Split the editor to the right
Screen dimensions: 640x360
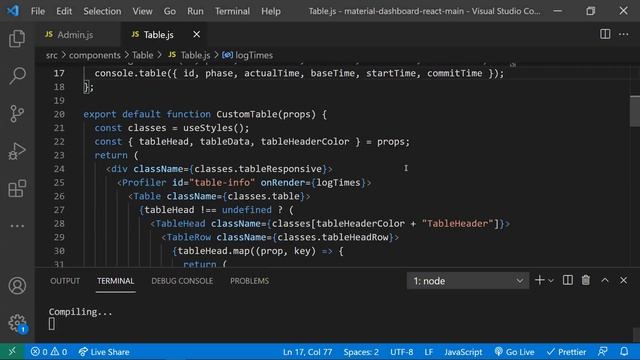point(605,34)
